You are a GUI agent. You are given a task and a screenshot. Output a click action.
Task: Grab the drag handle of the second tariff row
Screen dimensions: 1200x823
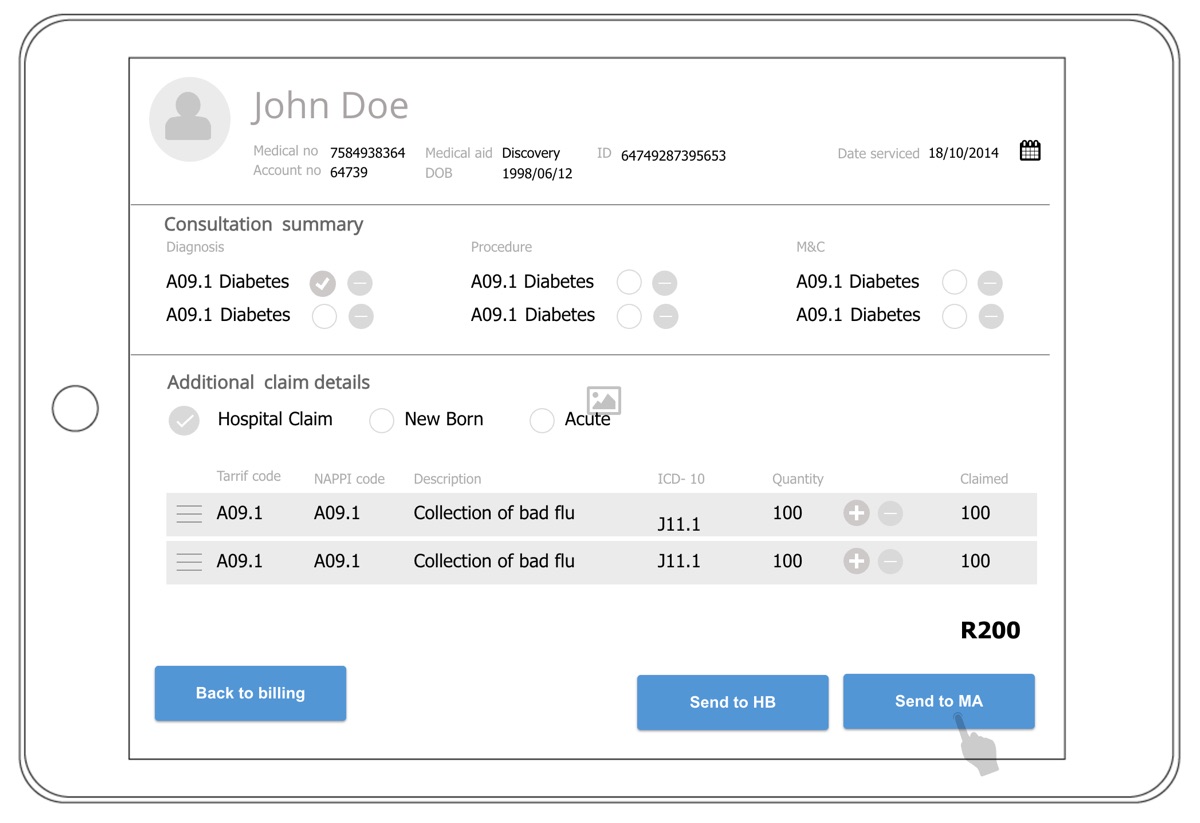click(x=189, y=562)
